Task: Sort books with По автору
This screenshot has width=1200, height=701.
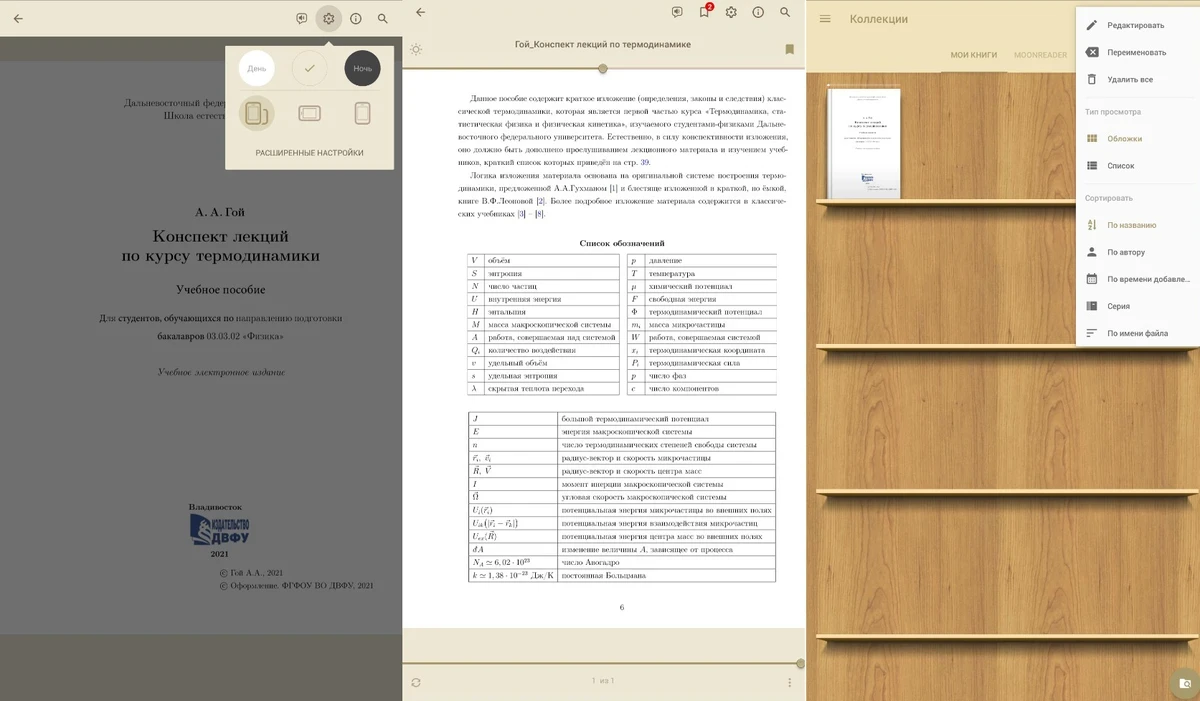Action: point(1125,252)
